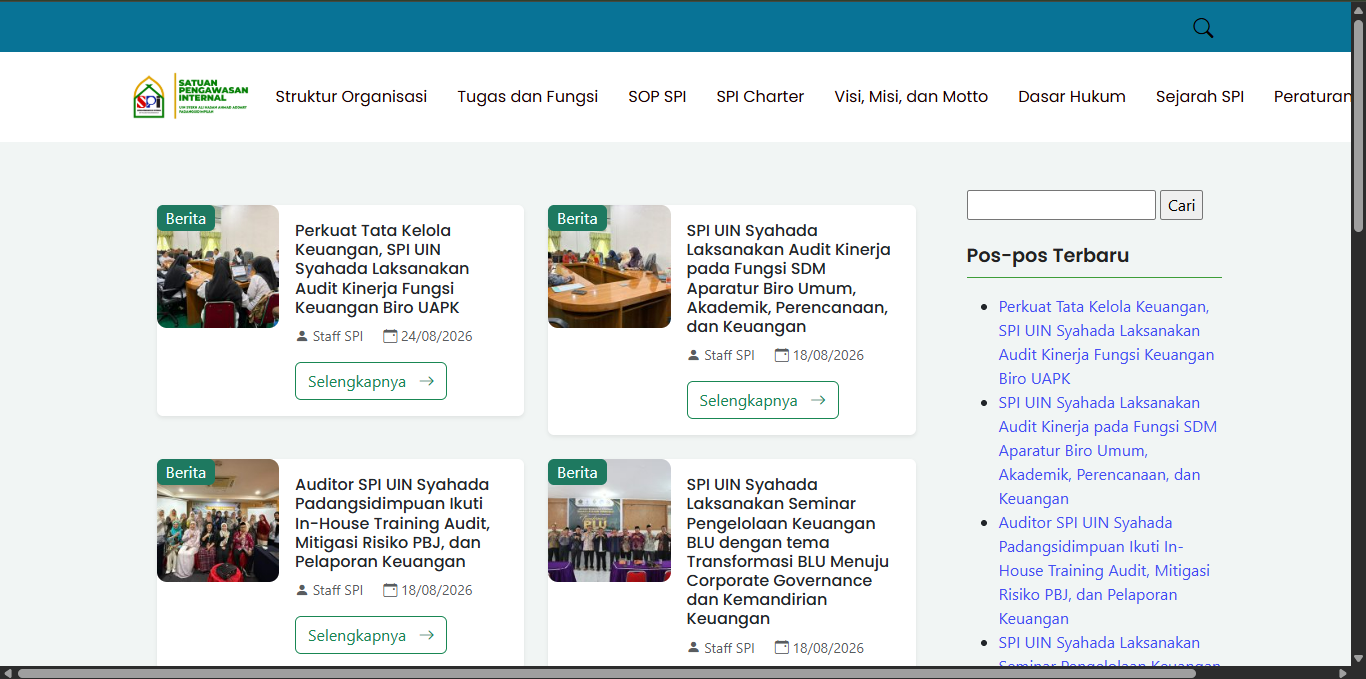Open Tugas dan Fungsi menu item
Image resolution: width=1366 pixels, height=679 pixels.
pos(528,97)
